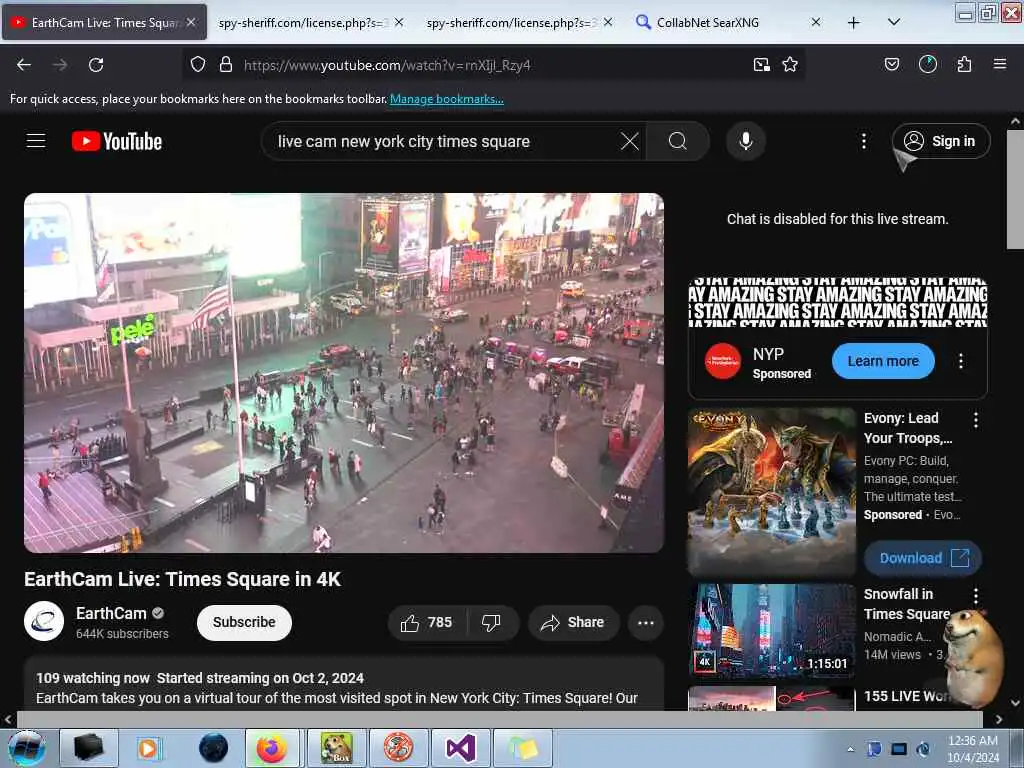The image size is (1024, 768).
Task: Launch Firefox from the taskbar
Action: (272, 748)
